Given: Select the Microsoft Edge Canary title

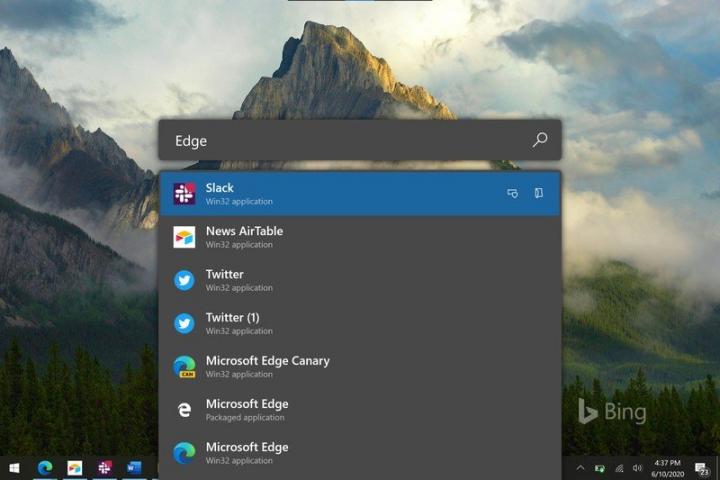Looking at the screenshot, I should coord(268,361).
